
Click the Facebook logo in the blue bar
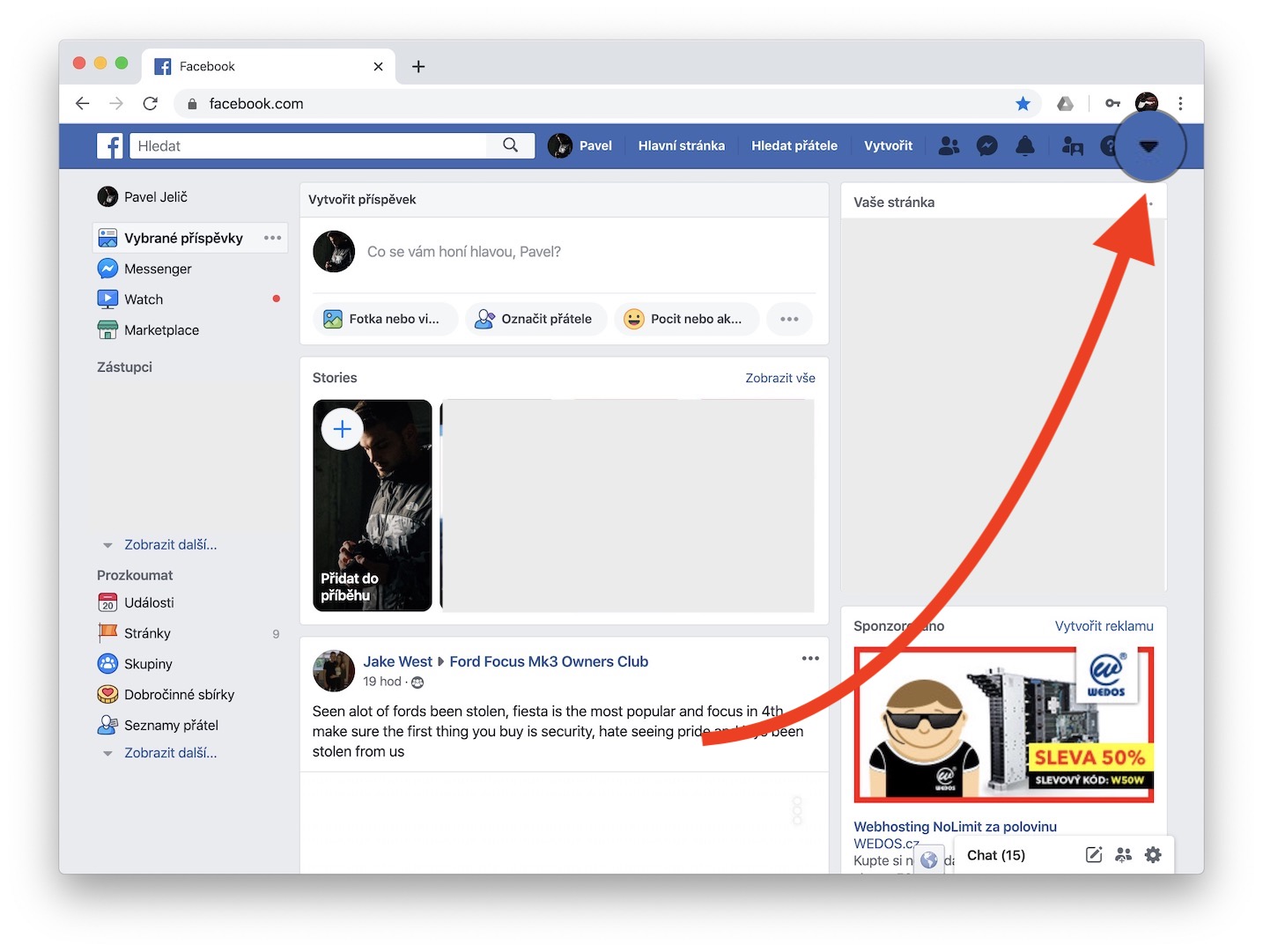(110, 146)
